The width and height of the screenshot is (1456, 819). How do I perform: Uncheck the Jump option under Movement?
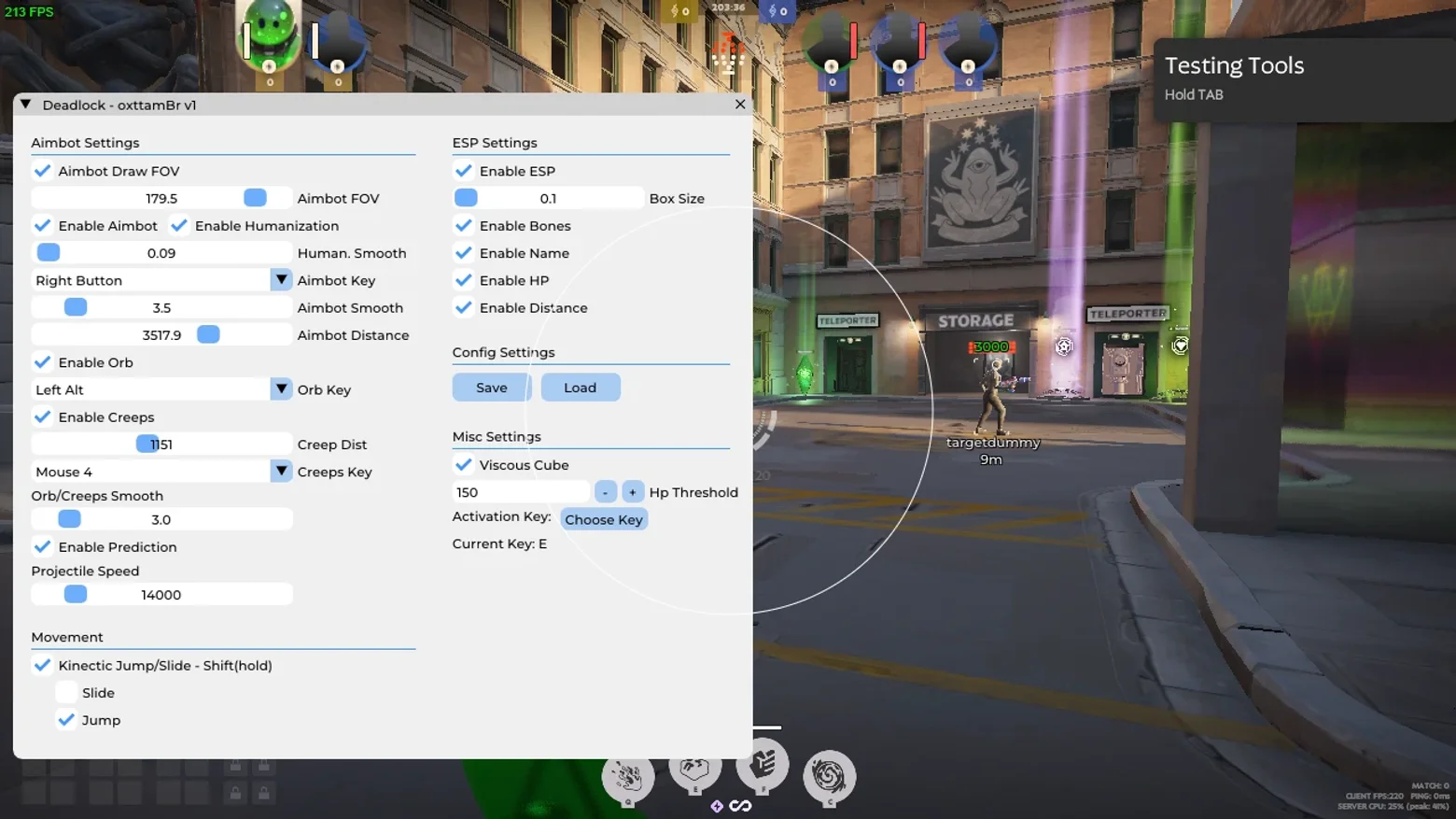click(x=66, y=720)
